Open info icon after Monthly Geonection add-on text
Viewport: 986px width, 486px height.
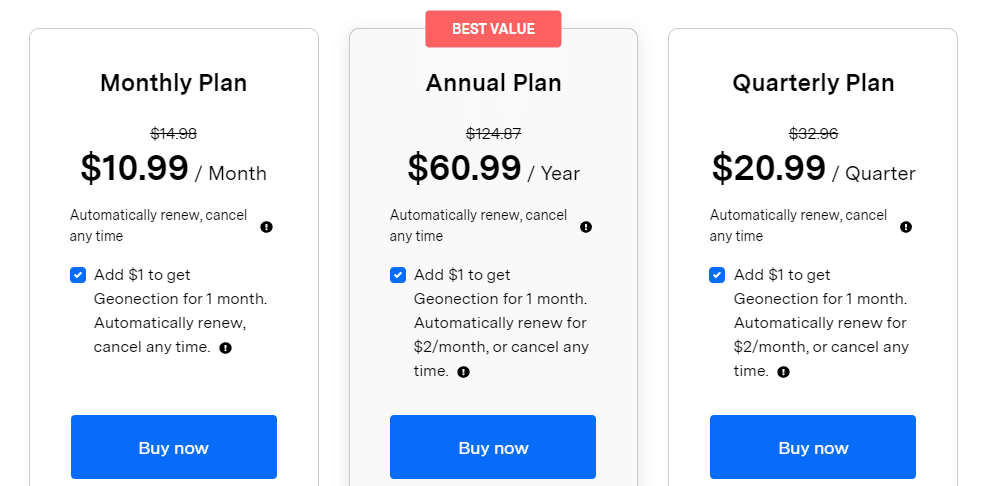pos(226,348)
